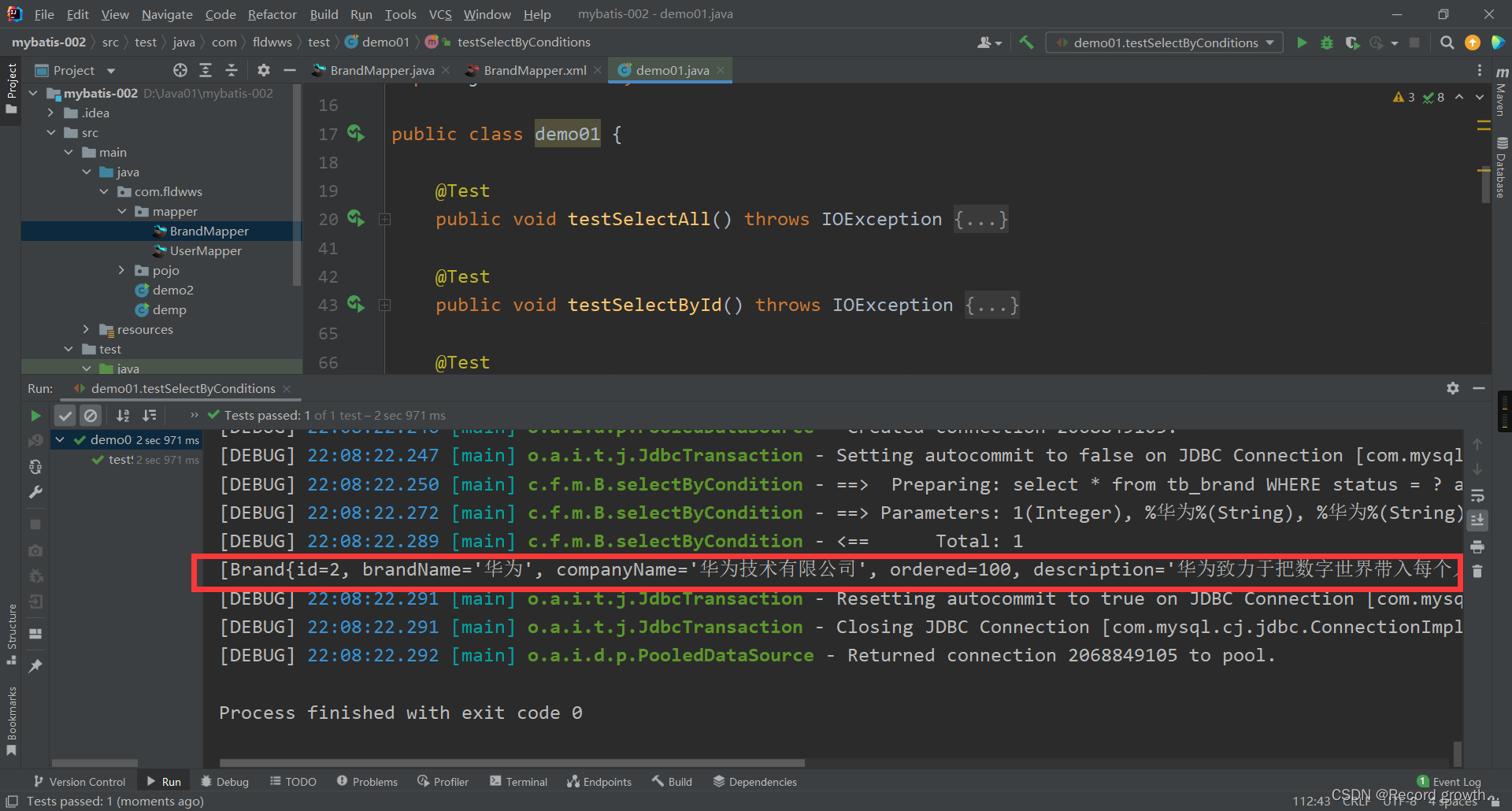Open editor tabs more options menu
Viewport: 1512px width, 811px height.
tap(1479, 70)
